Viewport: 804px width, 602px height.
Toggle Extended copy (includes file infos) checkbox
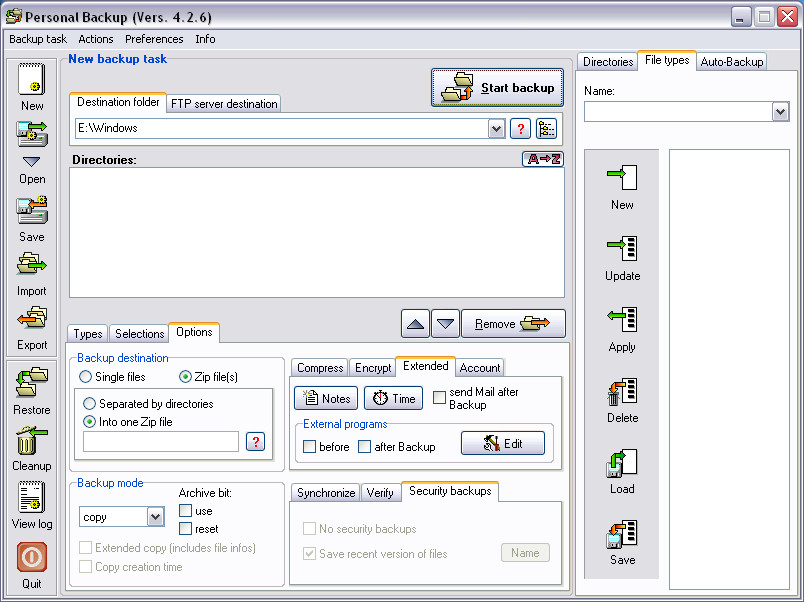[86, 548]
